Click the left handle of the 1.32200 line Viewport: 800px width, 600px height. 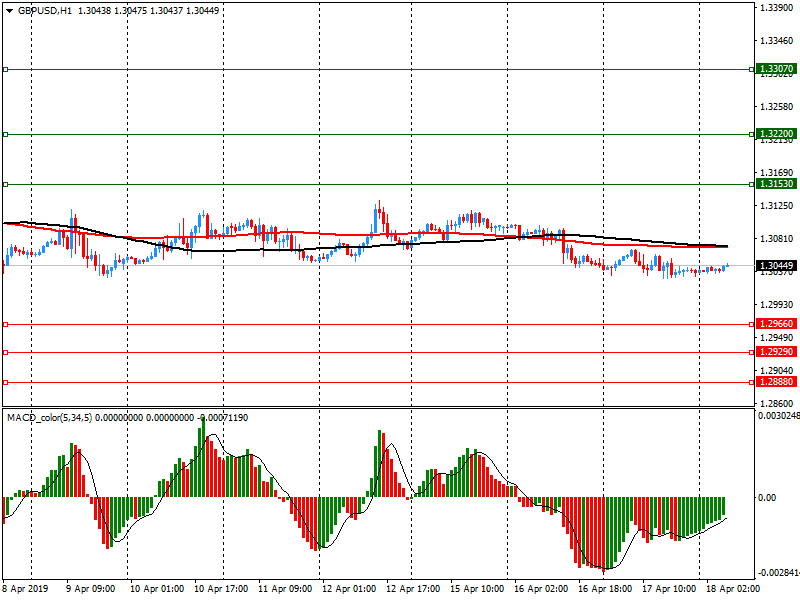[x=5, y=134]
